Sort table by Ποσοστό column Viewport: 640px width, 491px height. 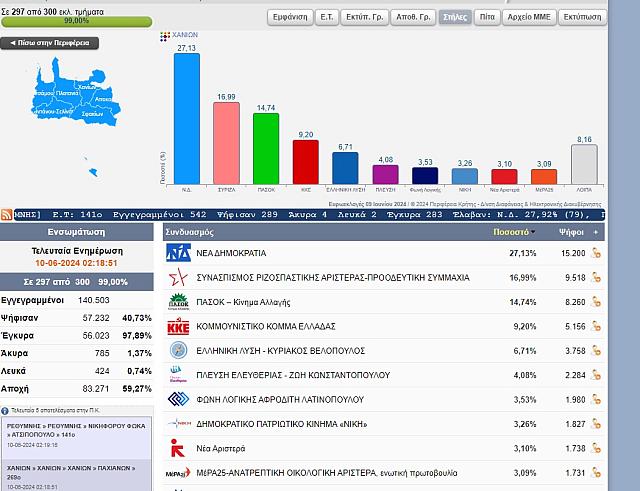(514, 231)
